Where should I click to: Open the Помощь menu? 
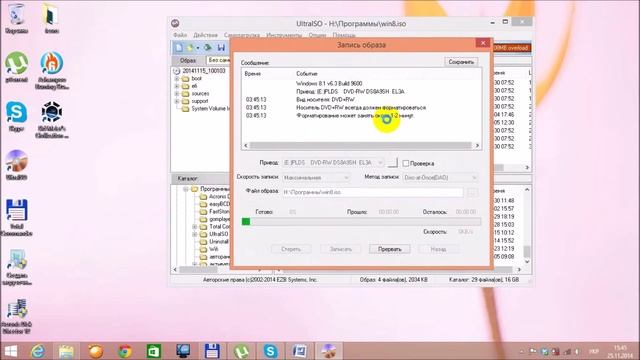coord(344,35)
